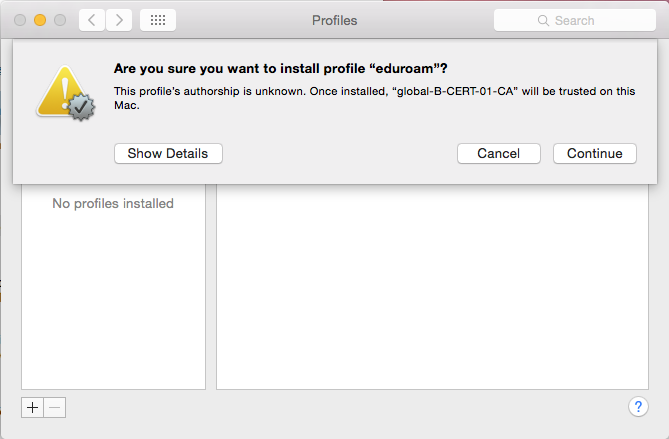Image resolution: width=669 pixels, height=439 pixels.
Task: Click the Continue button
Action: pyautogui.click(x=595, y=154)
